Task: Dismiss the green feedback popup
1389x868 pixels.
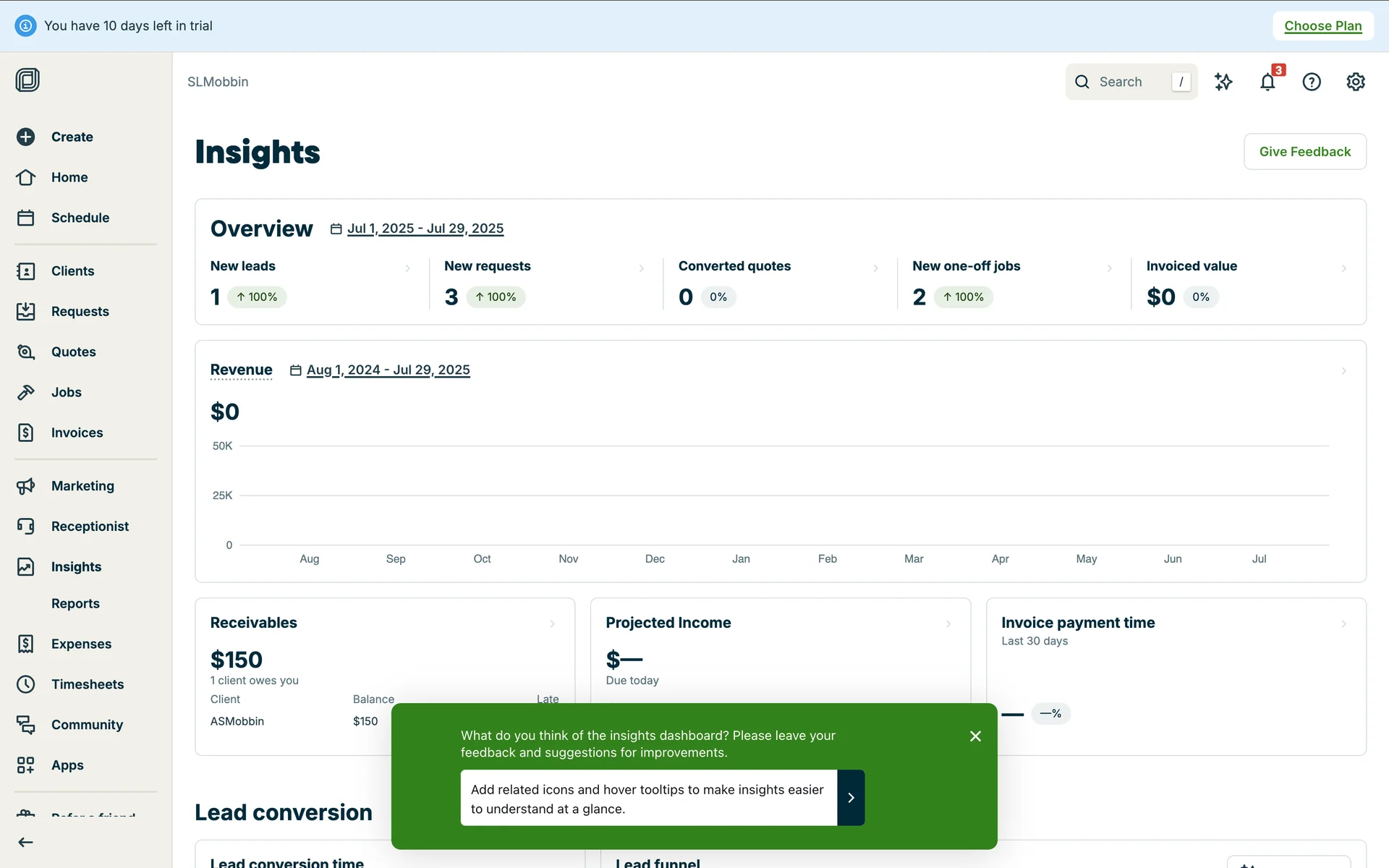Action: point(975,736)
